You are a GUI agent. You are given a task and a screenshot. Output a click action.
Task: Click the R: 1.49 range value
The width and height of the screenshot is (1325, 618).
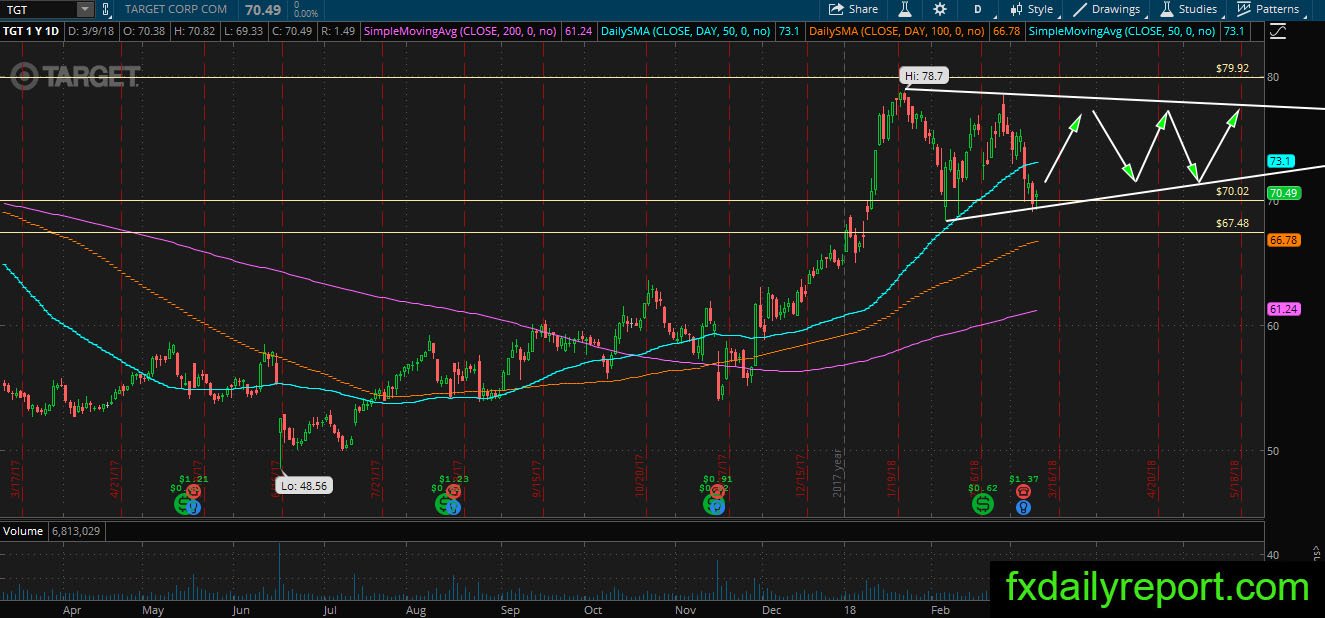click(x=340, y=32)
